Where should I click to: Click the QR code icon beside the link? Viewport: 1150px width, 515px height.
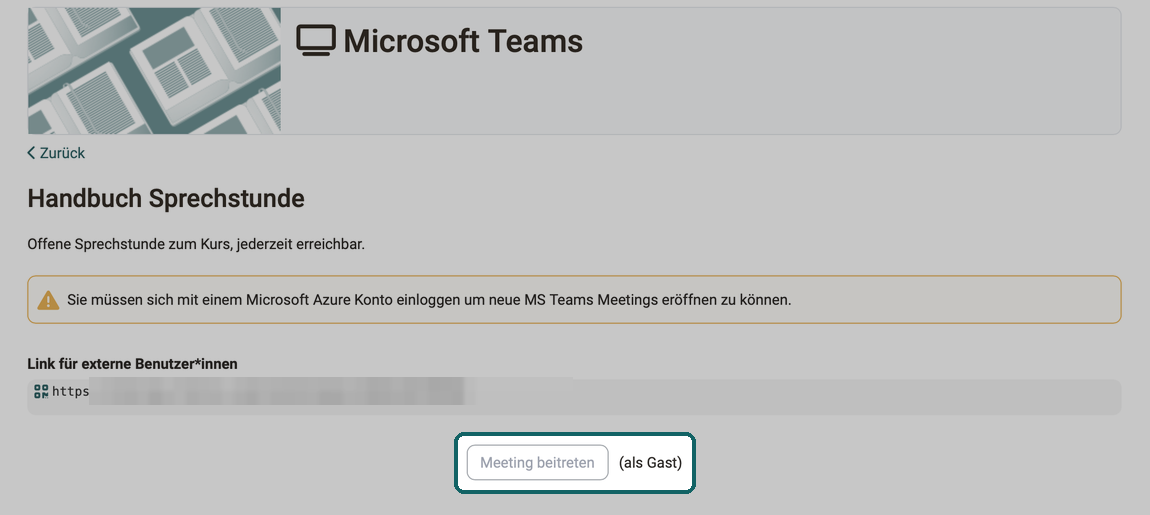point(41,392)
